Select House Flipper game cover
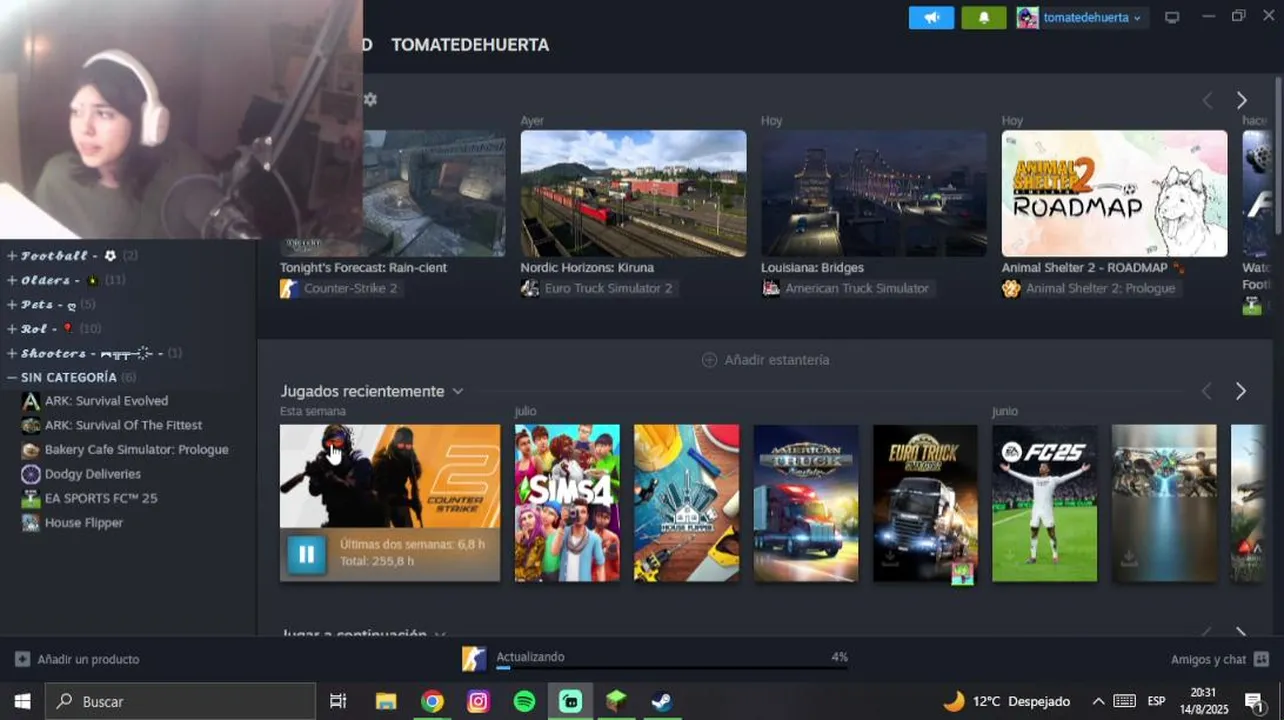 [686, 503]
